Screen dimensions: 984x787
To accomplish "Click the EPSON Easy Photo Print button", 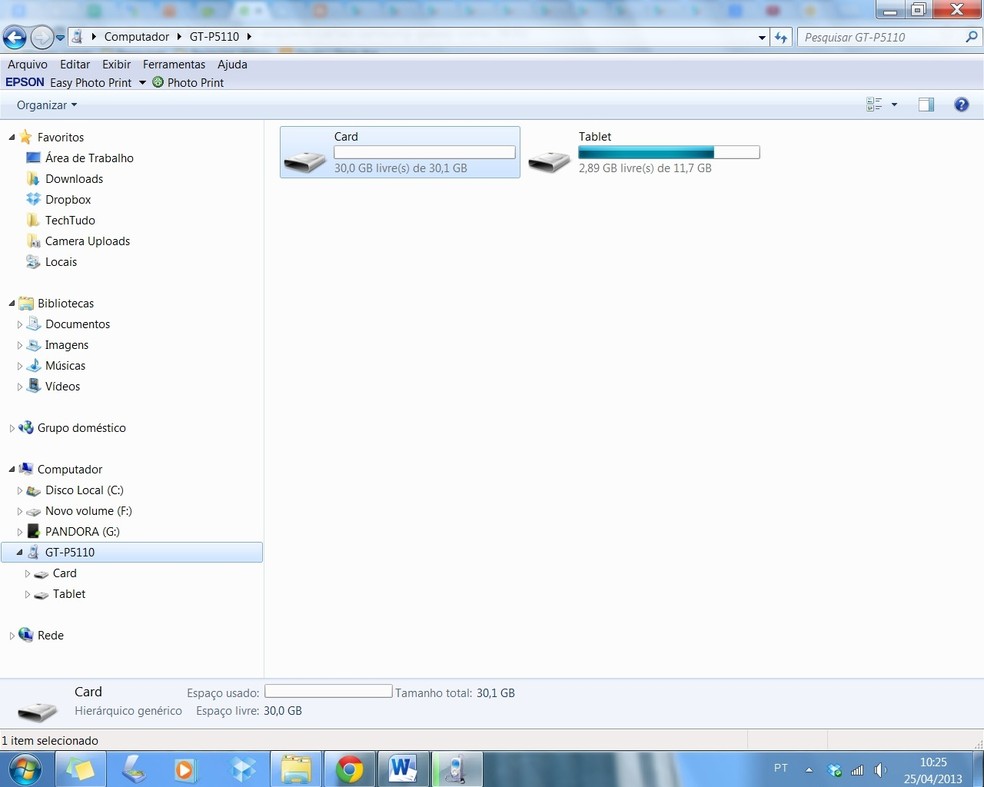I will (x=68, y=82).
